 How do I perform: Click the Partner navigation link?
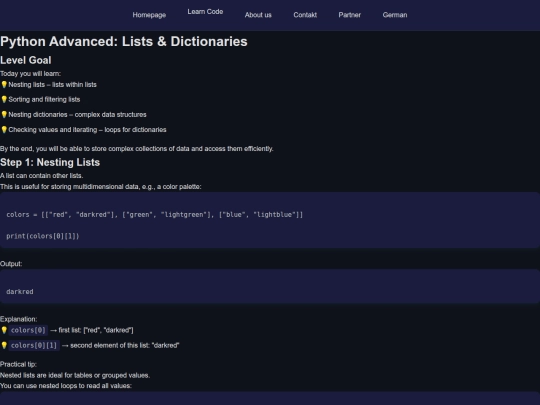[x=350, y=15]
